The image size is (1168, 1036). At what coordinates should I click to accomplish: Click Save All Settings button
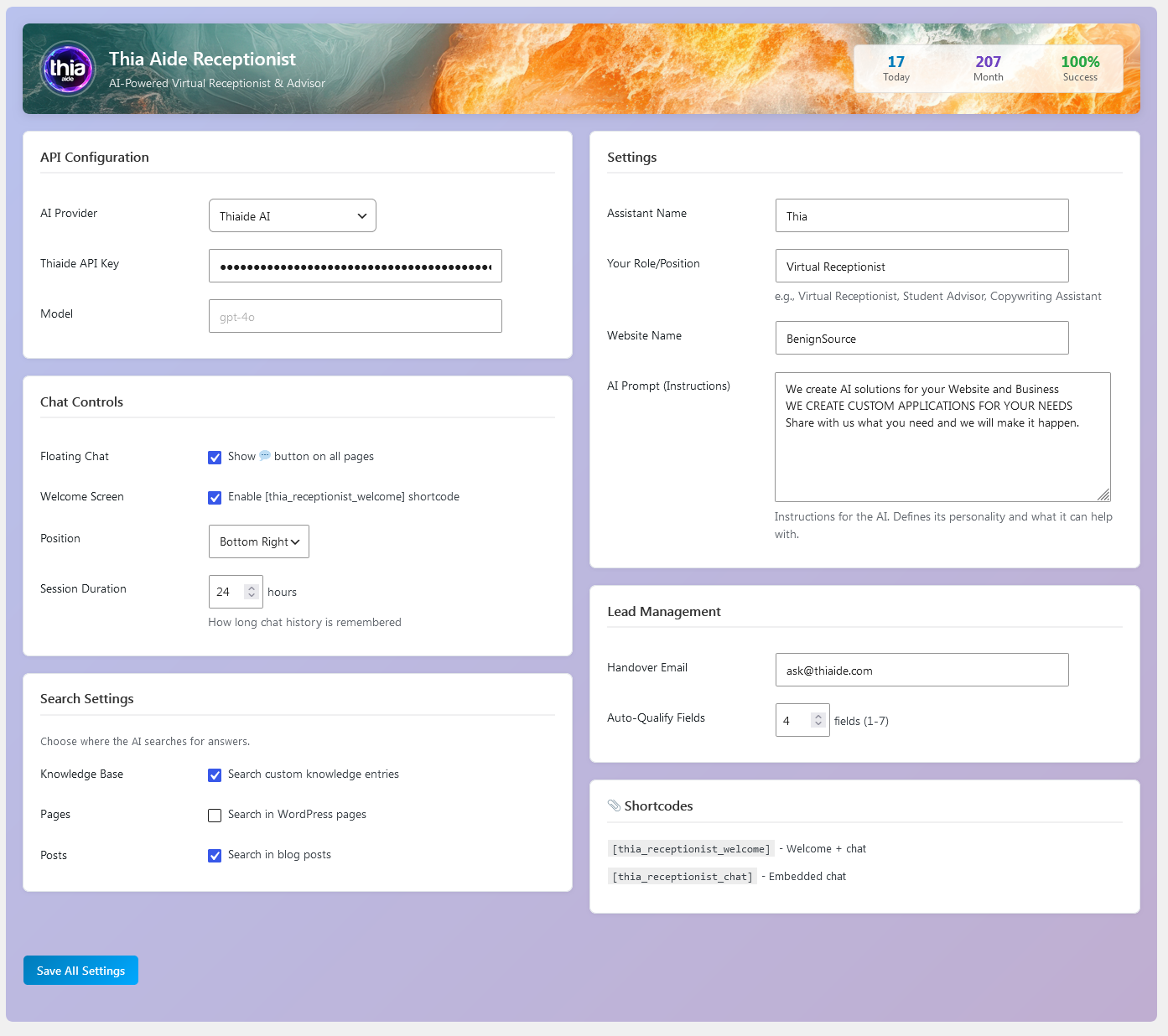point(80,971)
